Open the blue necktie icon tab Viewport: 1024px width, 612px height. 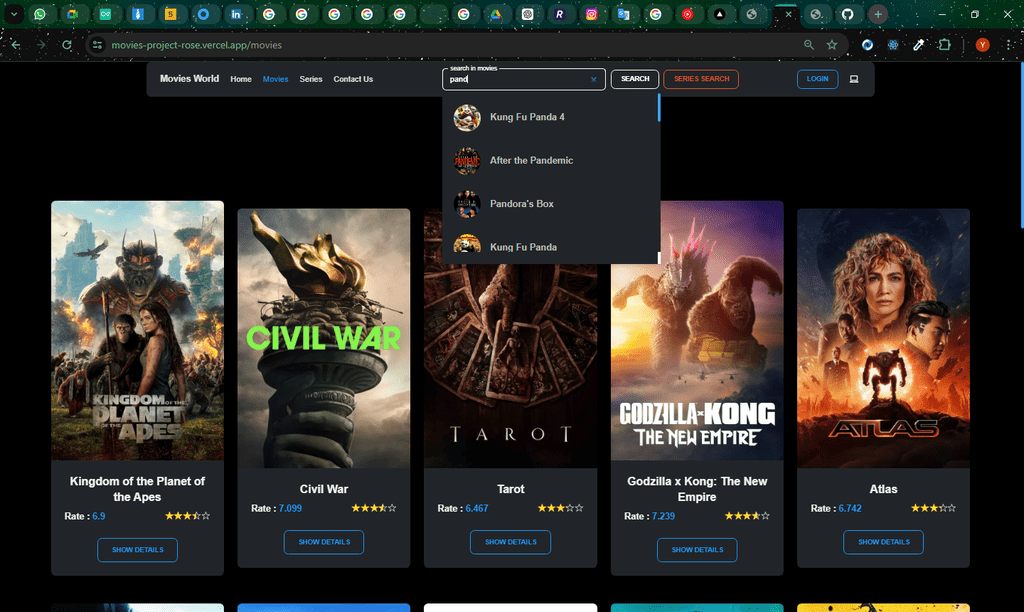(138, 14)
